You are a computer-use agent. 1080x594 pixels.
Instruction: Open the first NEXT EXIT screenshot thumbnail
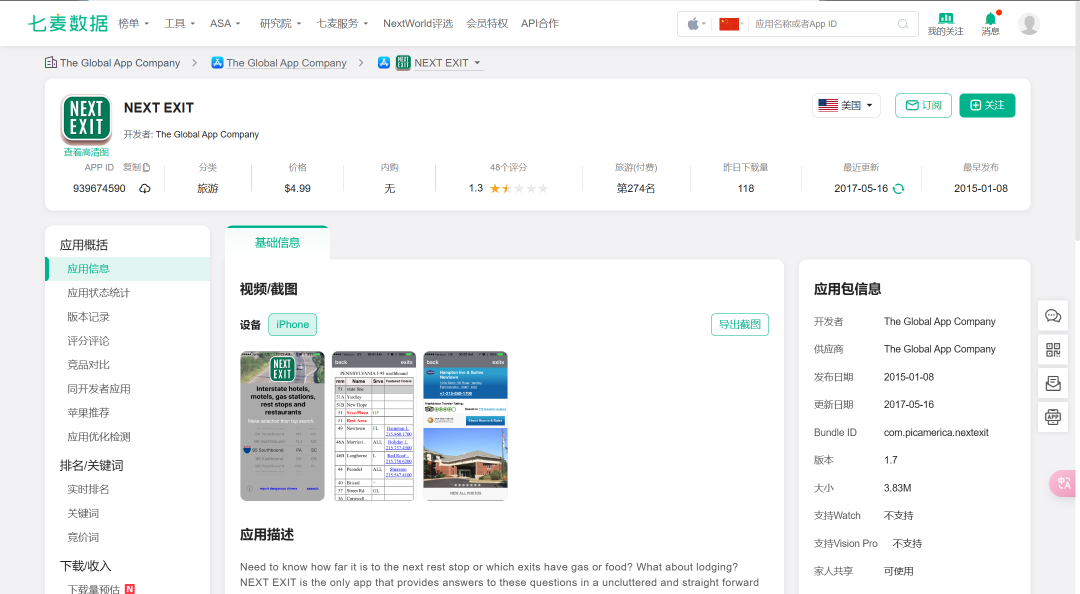[x=282, y=426]
